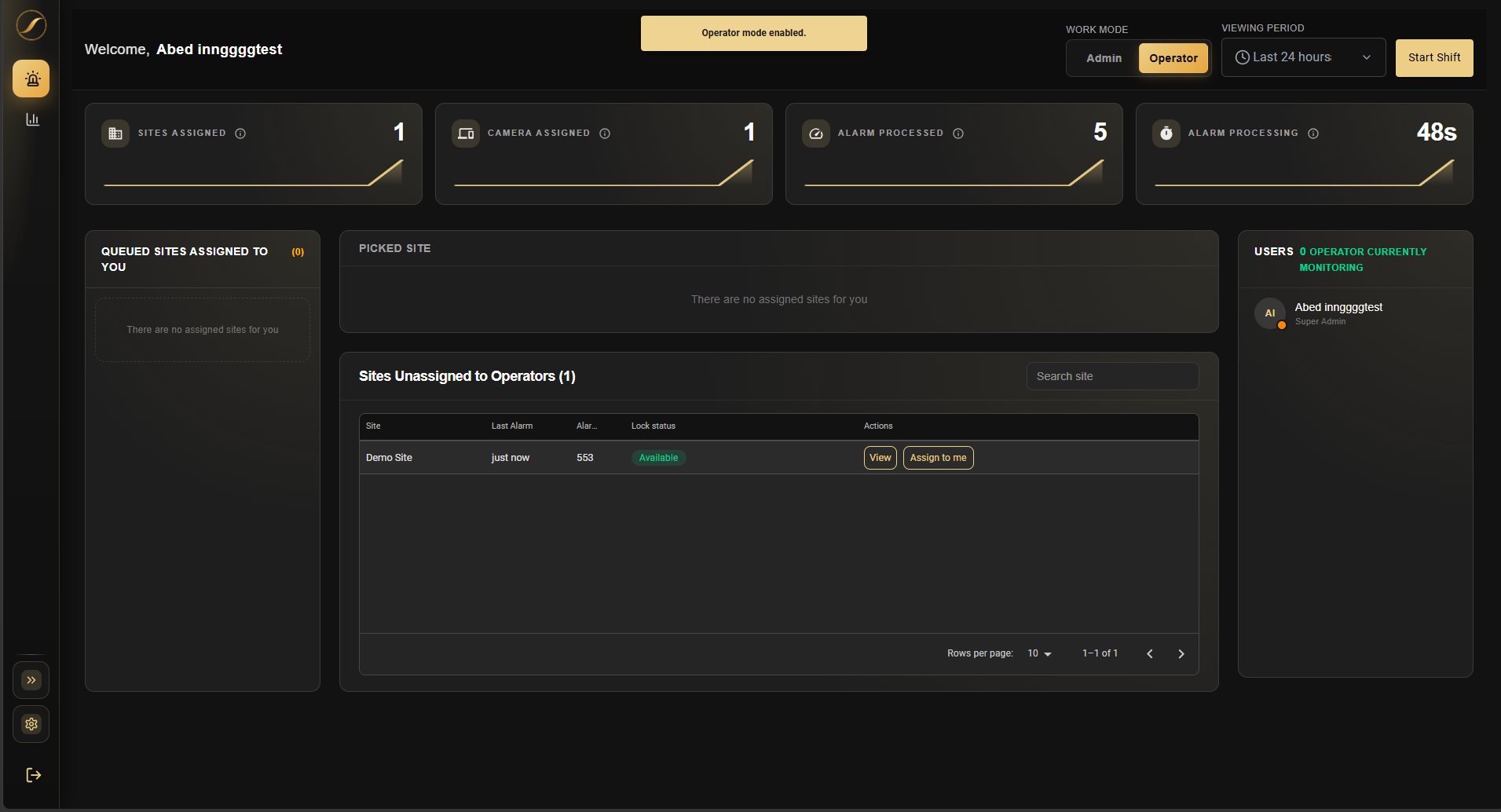Click the Lock status column header
This screenshot has width=1501, height=812.
[x=653, y=426]
